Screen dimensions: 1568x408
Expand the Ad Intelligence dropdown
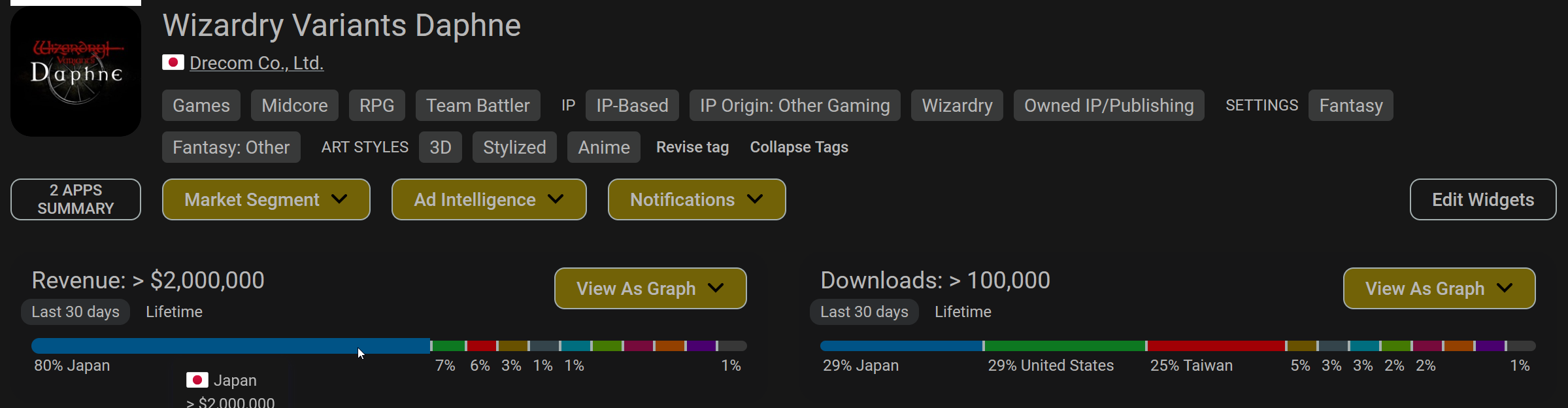click(x=489, y=199)
